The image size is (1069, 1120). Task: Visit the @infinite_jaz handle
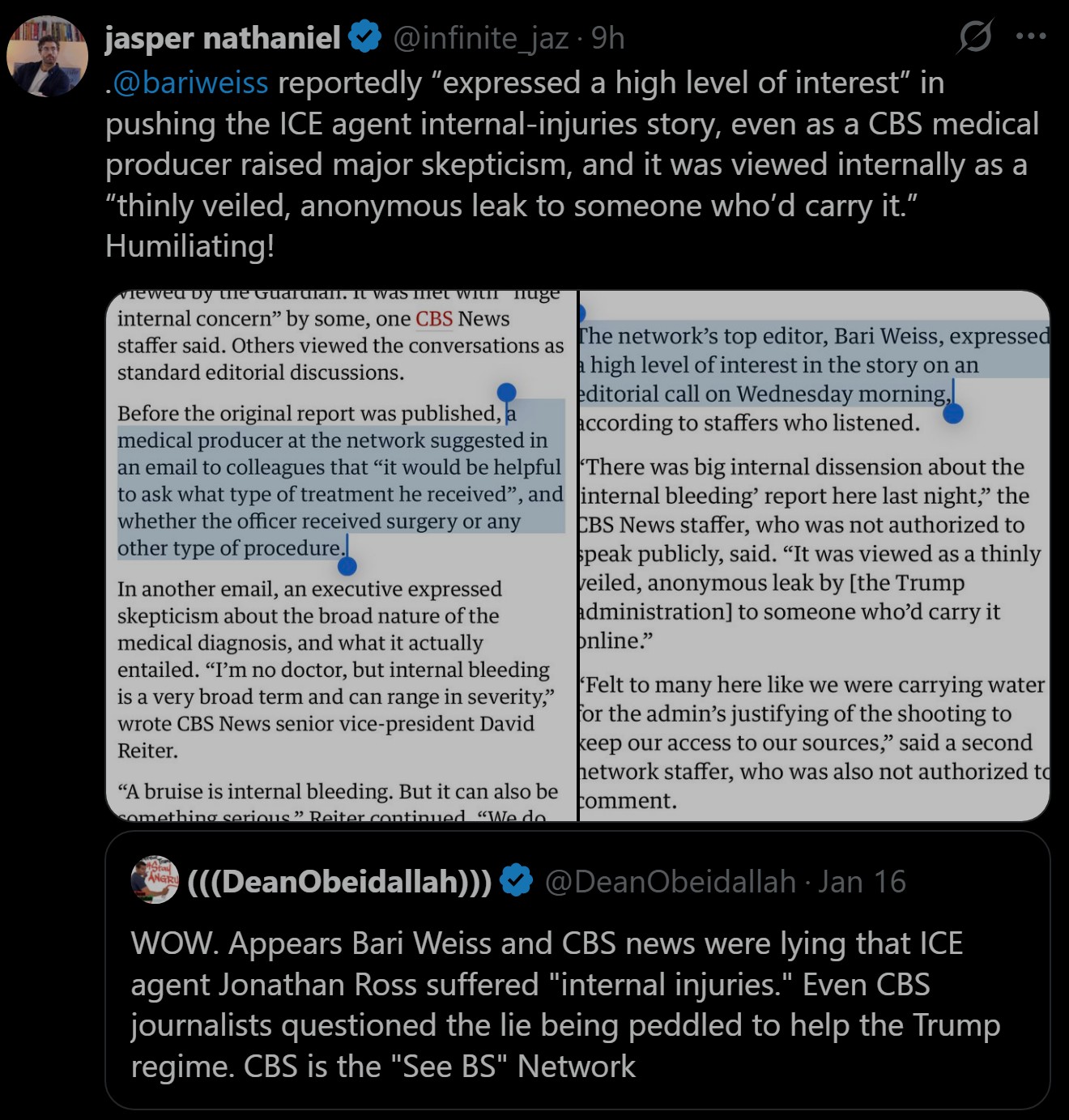coord(480,38)
